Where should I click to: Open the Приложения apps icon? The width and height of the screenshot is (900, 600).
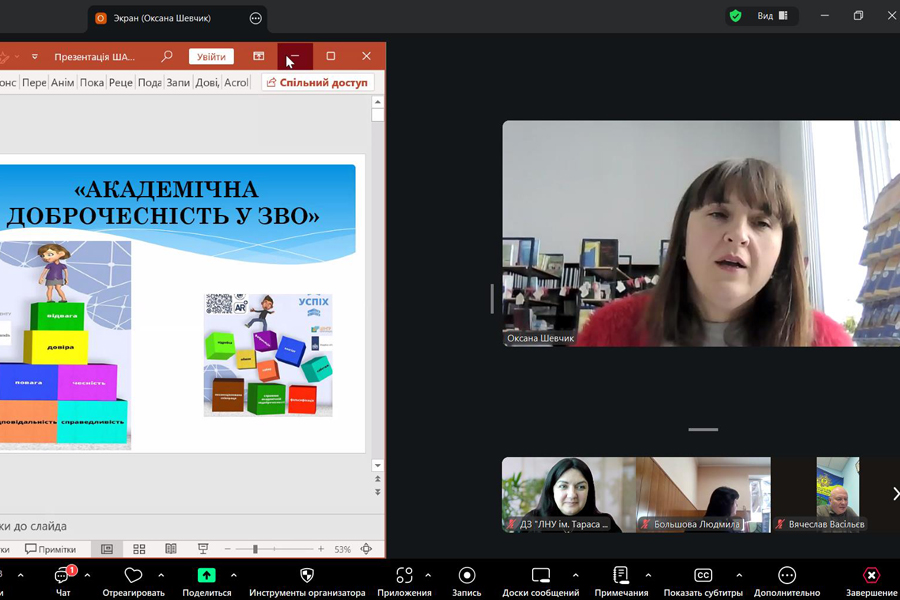[404, 576]
